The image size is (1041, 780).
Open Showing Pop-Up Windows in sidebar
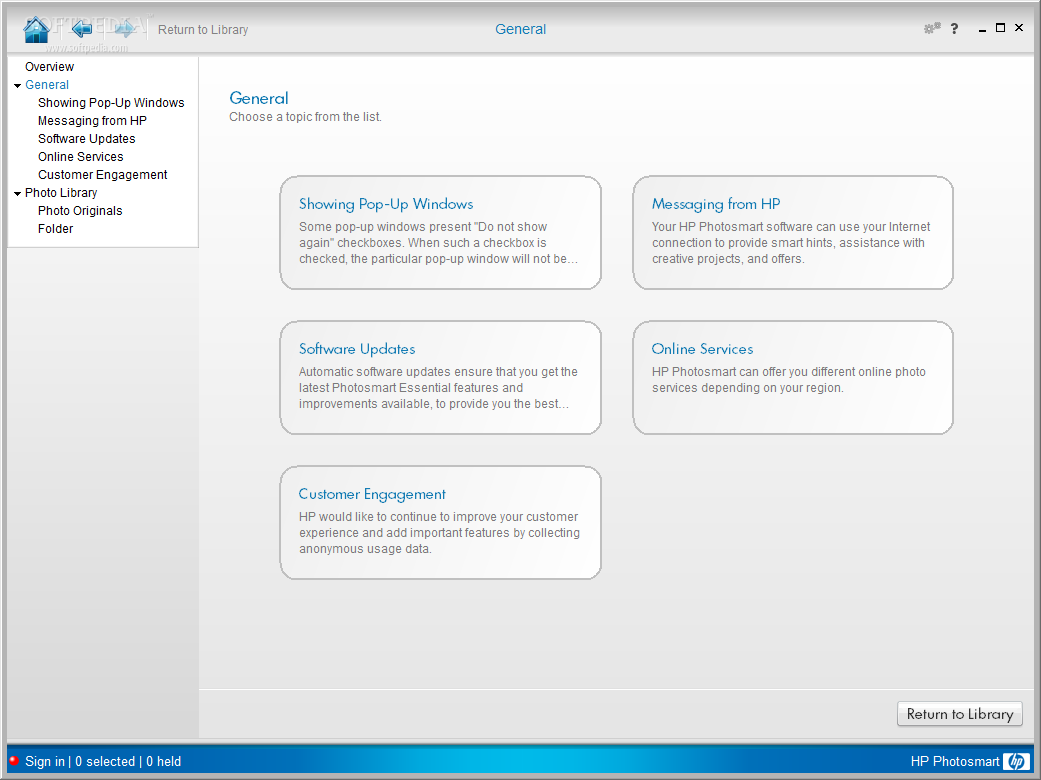[111, 103]
